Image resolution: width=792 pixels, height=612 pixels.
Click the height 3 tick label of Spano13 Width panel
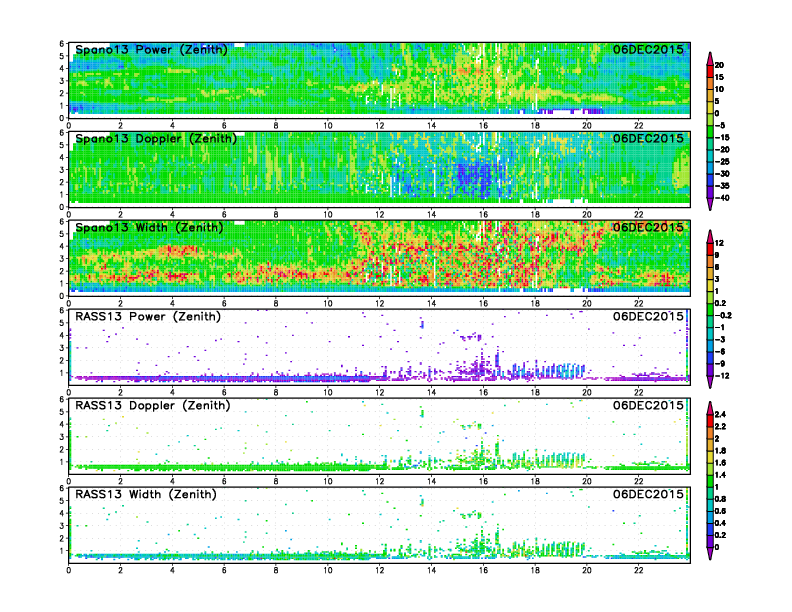[x=62, y=259]
